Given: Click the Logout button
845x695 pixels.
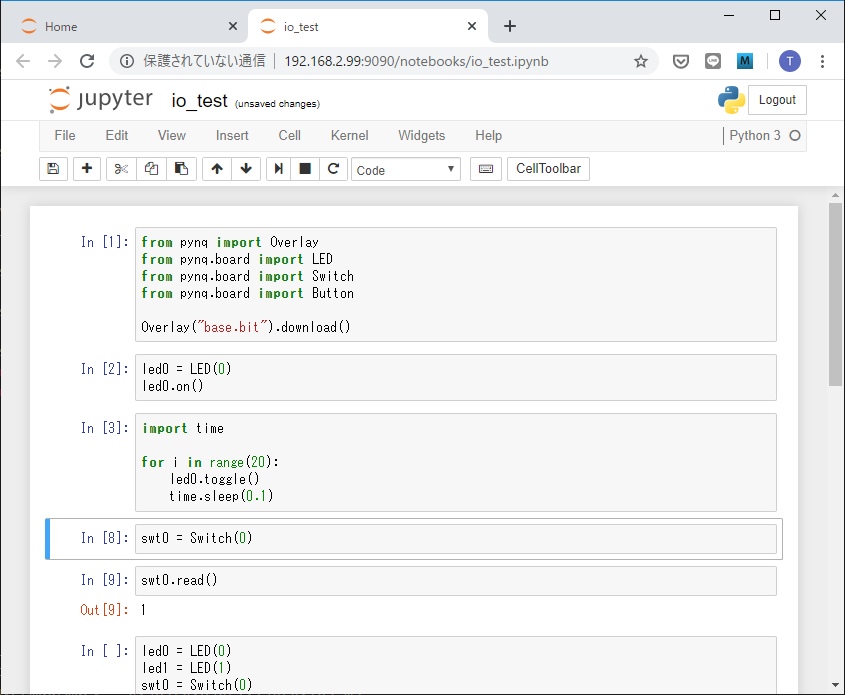Looking at the screenshot, I should click(x=777, y=100).
